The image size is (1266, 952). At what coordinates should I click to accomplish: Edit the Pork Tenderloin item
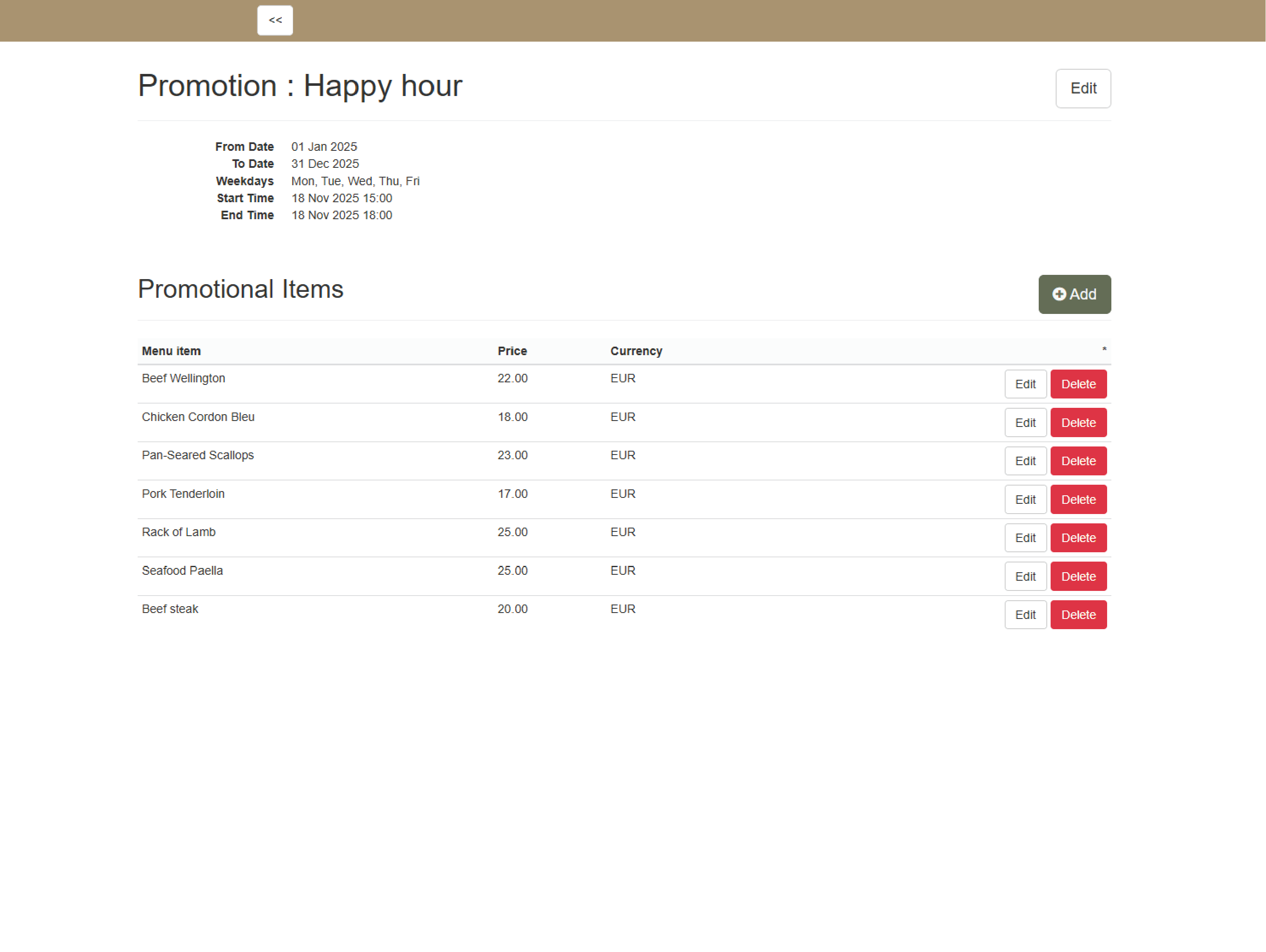[x=1025, y=499]
